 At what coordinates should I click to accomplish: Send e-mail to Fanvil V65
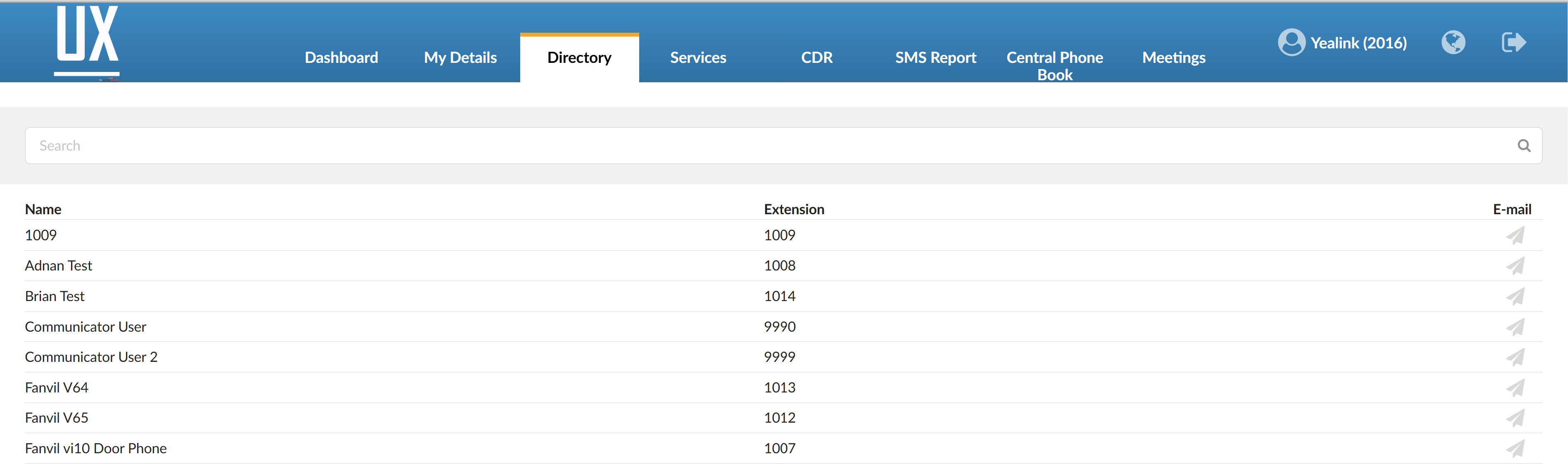(x=1515, y=418)
